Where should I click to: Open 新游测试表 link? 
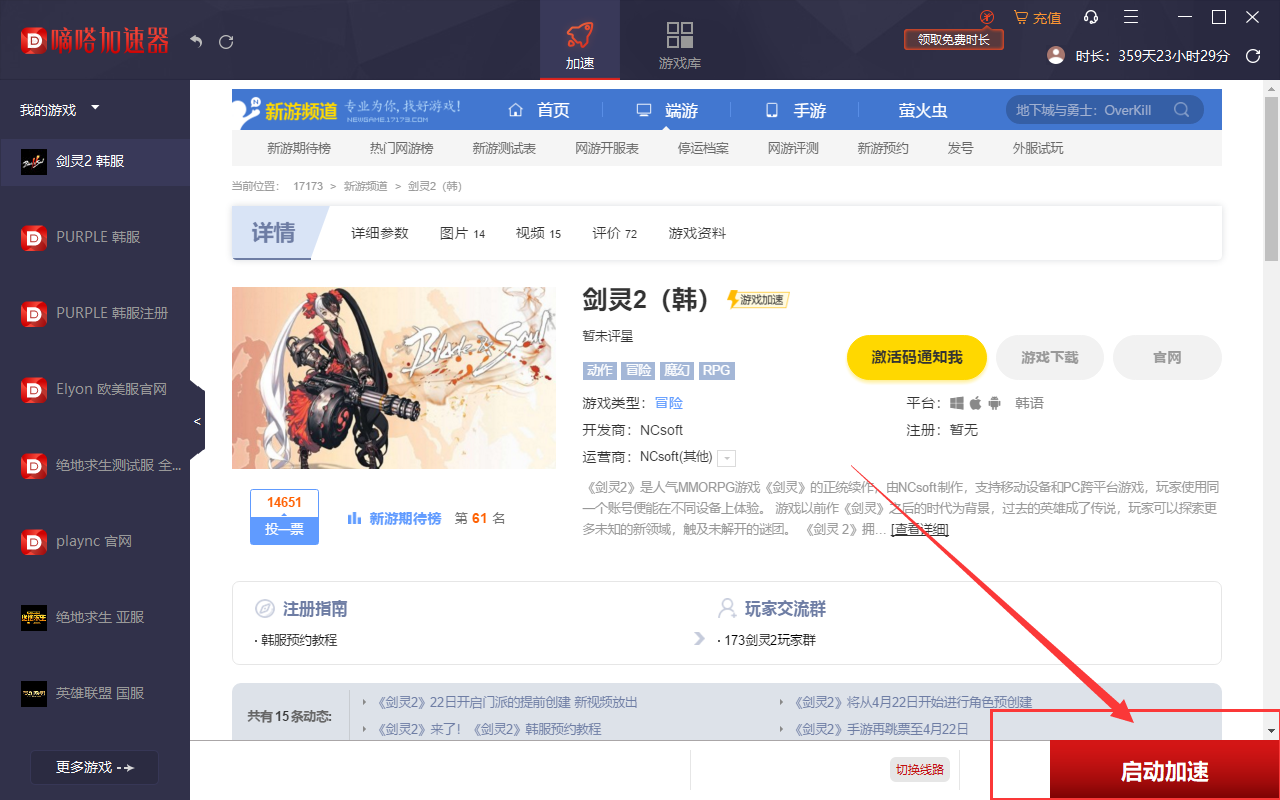pos(504,148)
